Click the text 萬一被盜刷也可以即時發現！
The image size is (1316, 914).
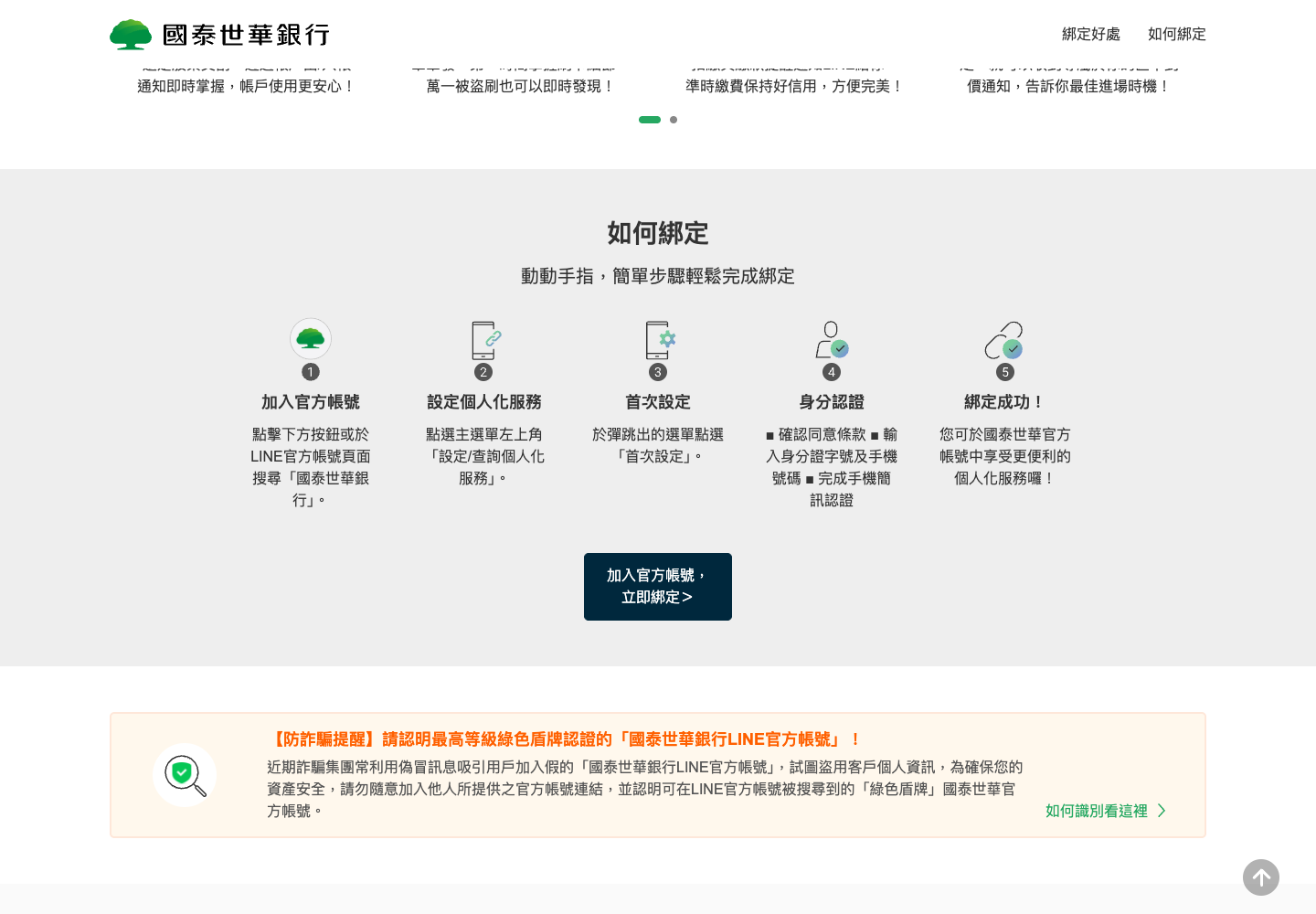click(x=521, y=86)
